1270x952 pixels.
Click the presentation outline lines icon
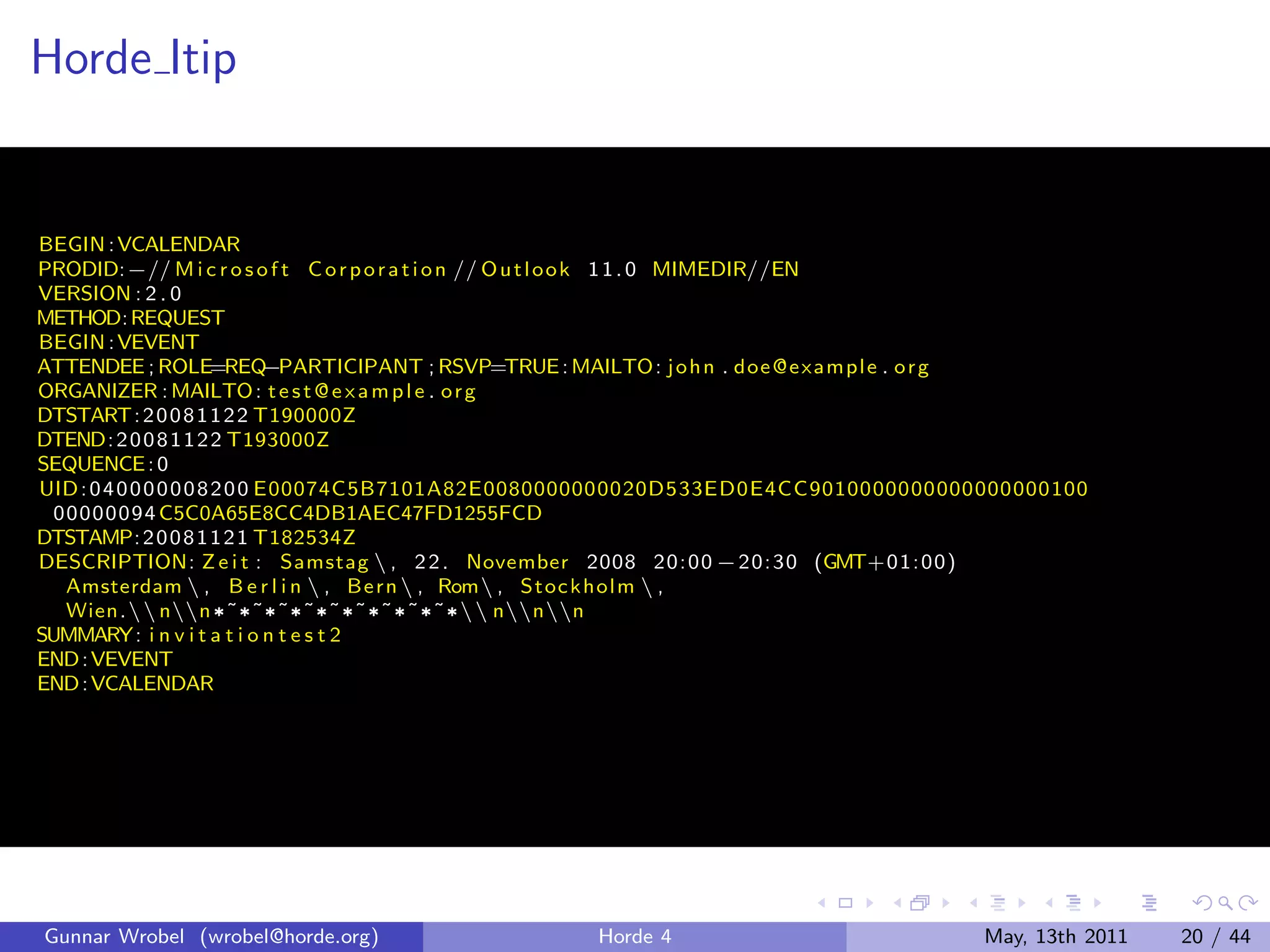[1149, 903]
